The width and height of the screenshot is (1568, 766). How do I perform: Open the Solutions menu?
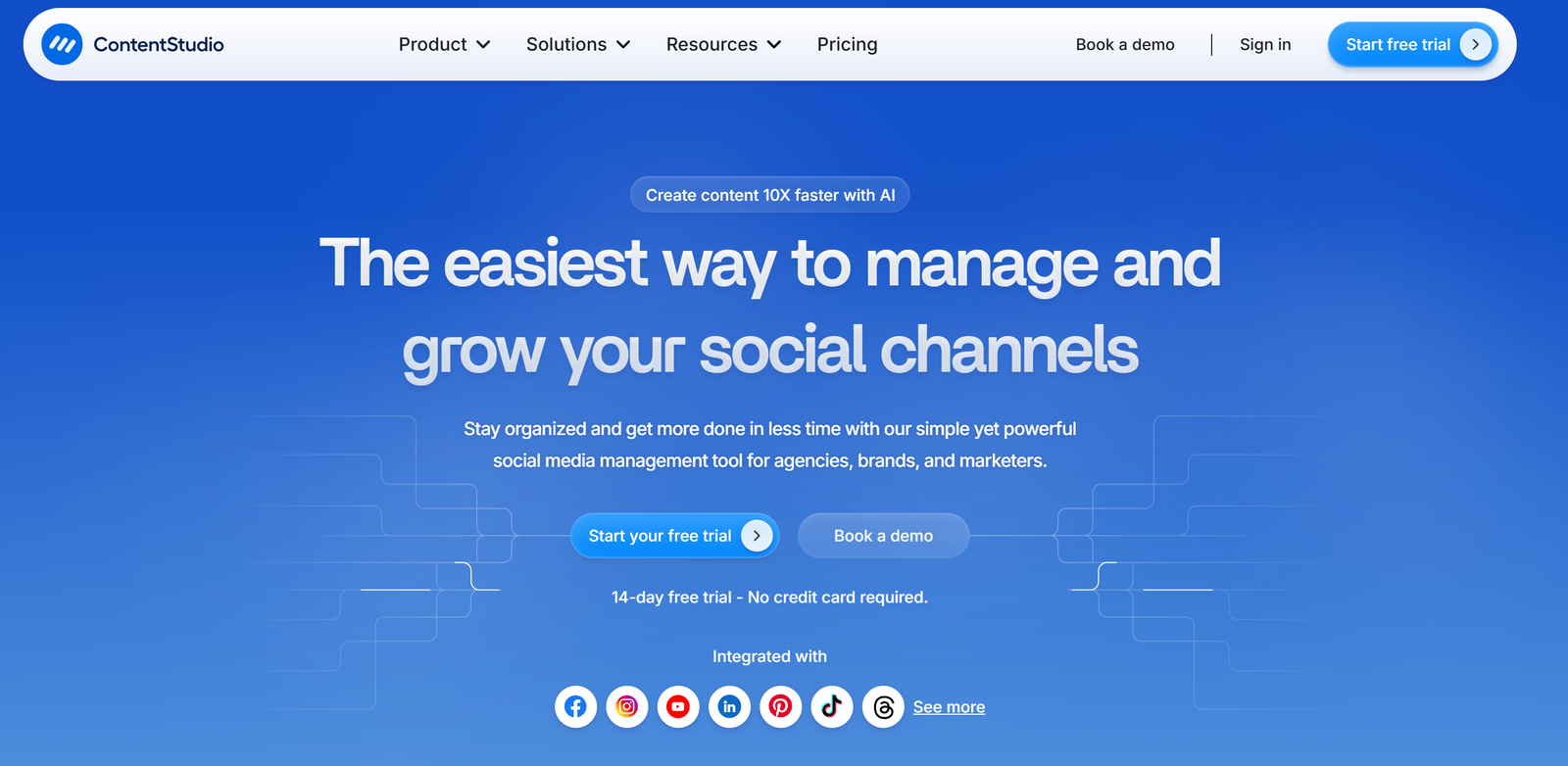click(578, 44)
